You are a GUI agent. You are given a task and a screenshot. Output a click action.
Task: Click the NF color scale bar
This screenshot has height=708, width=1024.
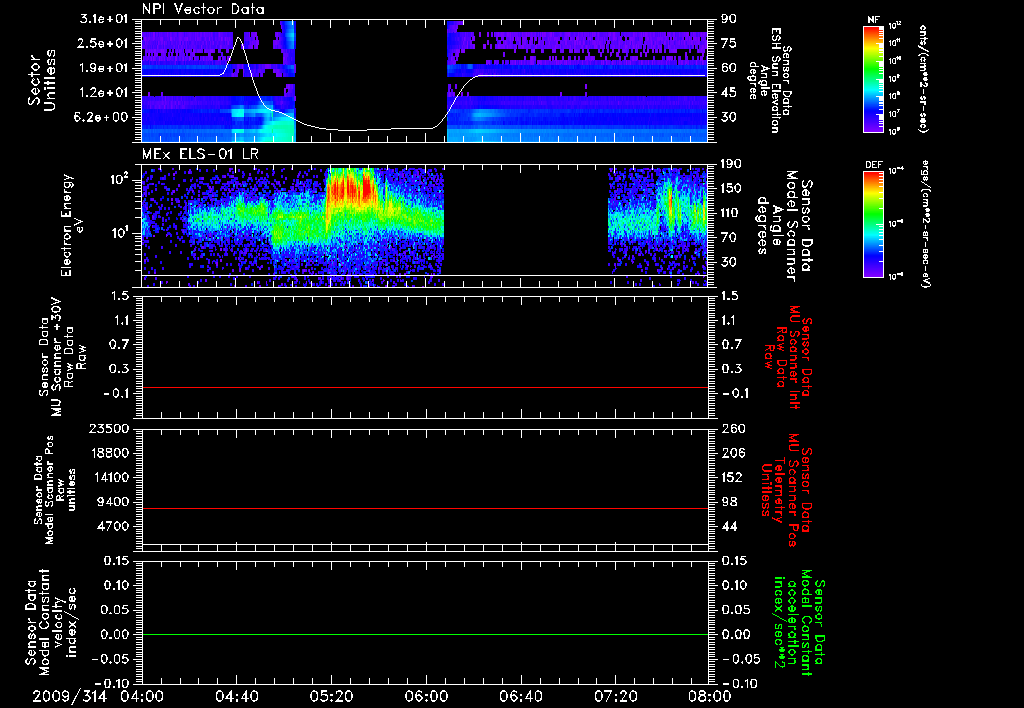pos(873,78)
